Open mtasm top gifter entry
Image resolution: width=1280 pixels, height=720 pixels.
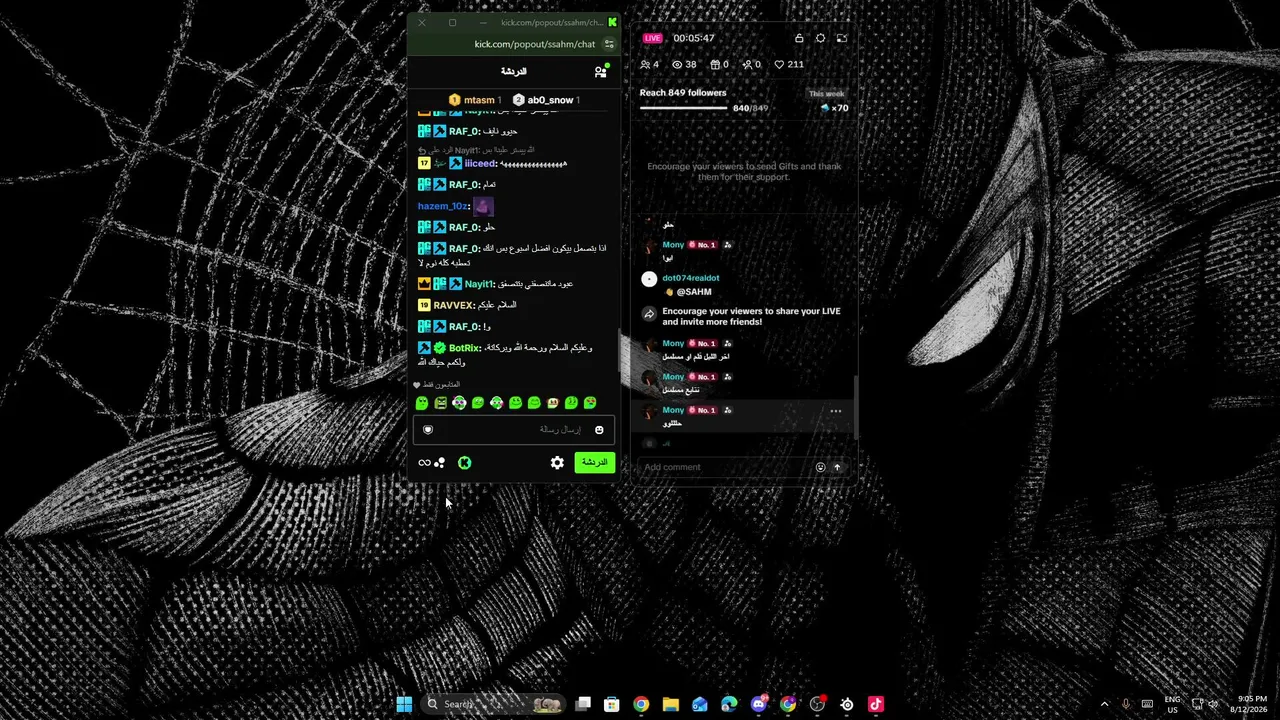[x=474, y=100]
